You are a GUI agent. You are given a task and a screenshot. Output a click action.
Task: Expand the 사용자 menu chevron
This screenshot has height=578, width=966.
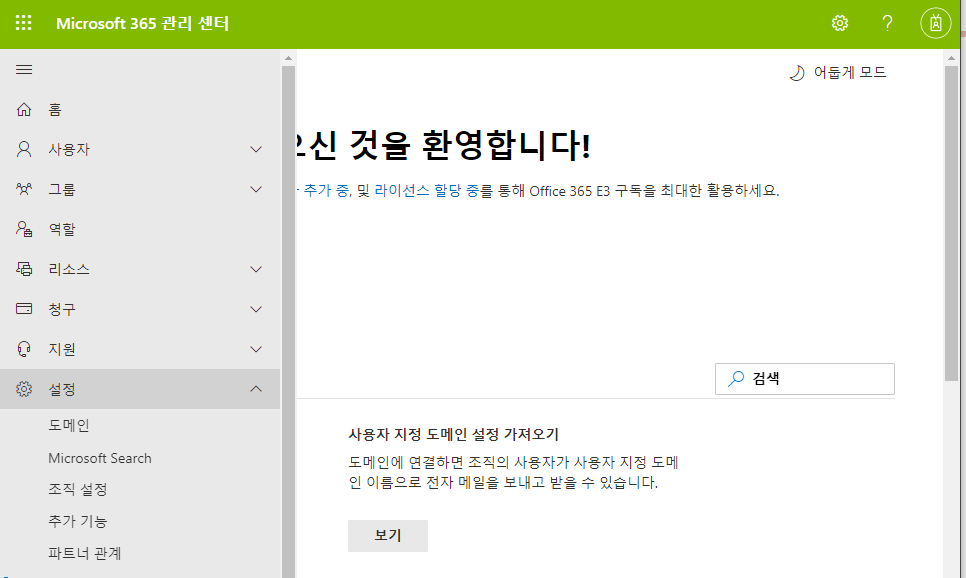256,149
